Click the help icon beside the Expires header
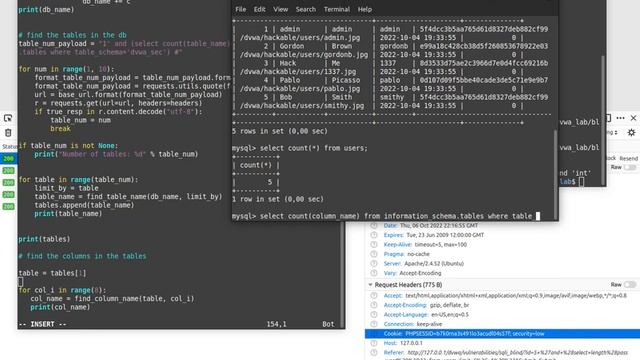This screenshot has width=640, height=360. (x=374, y=235)
